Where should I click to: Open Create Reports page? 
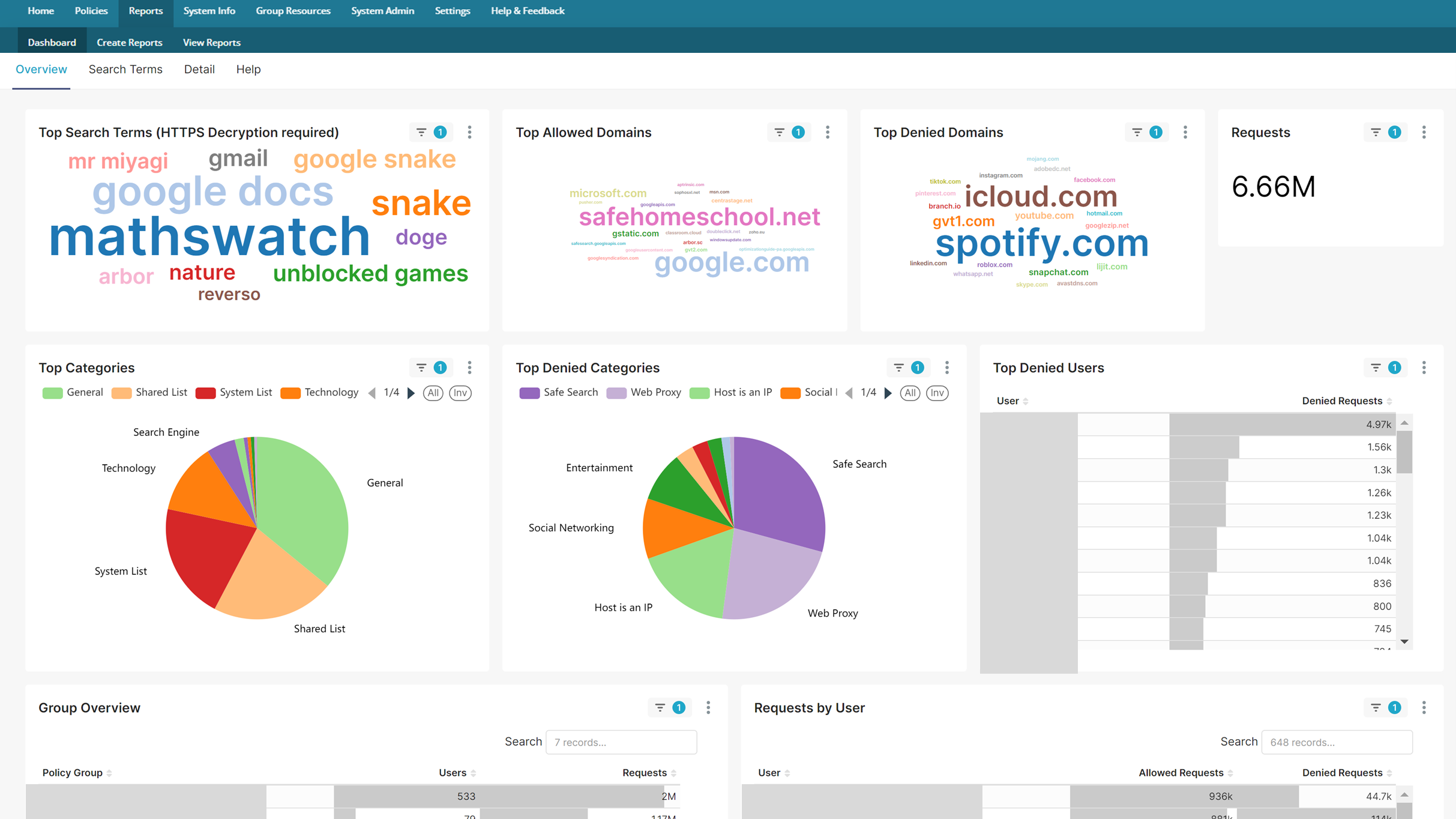129,43
